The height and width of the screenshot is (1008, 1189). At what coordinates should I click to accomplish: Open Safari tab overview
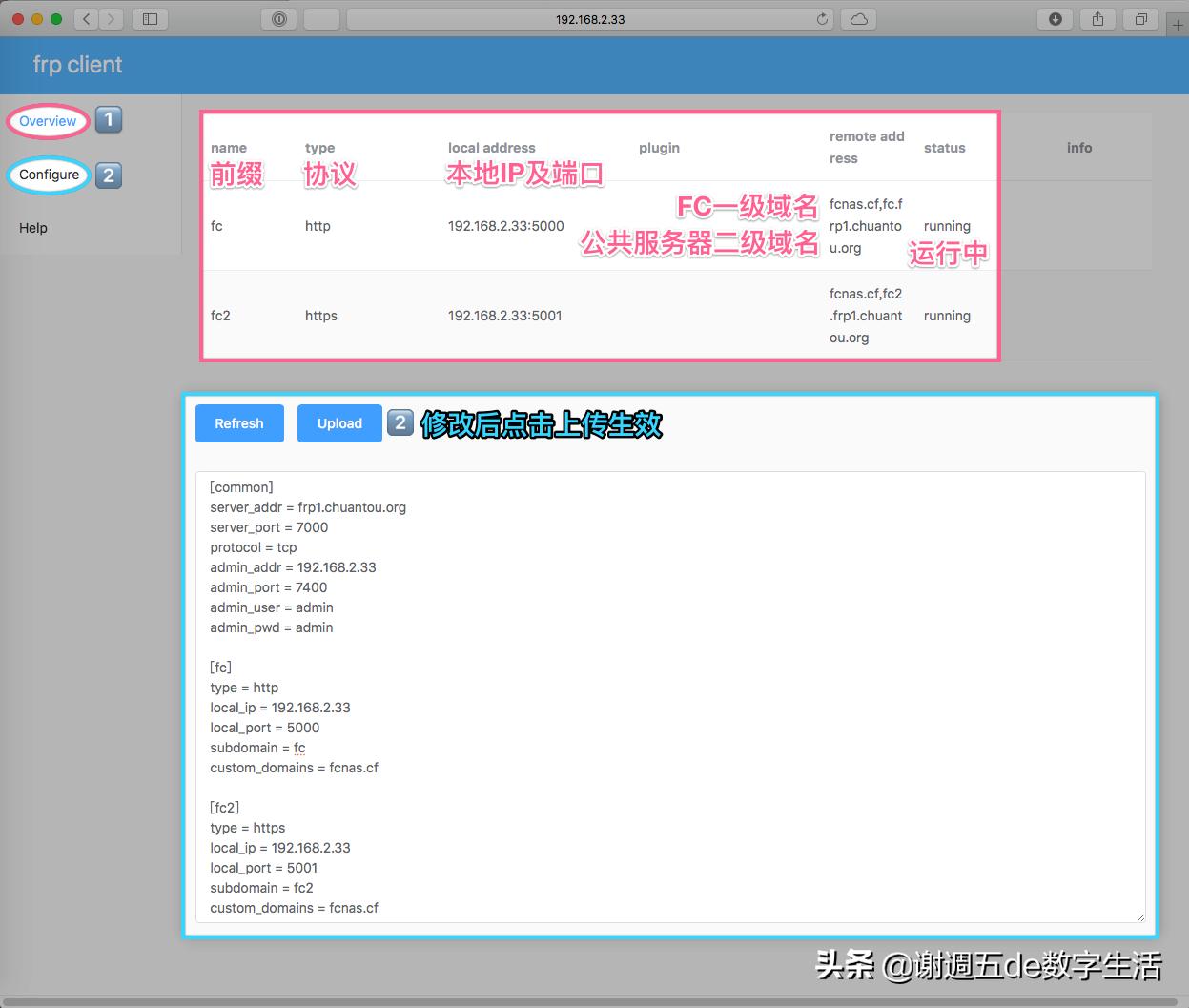point(1140,18)
